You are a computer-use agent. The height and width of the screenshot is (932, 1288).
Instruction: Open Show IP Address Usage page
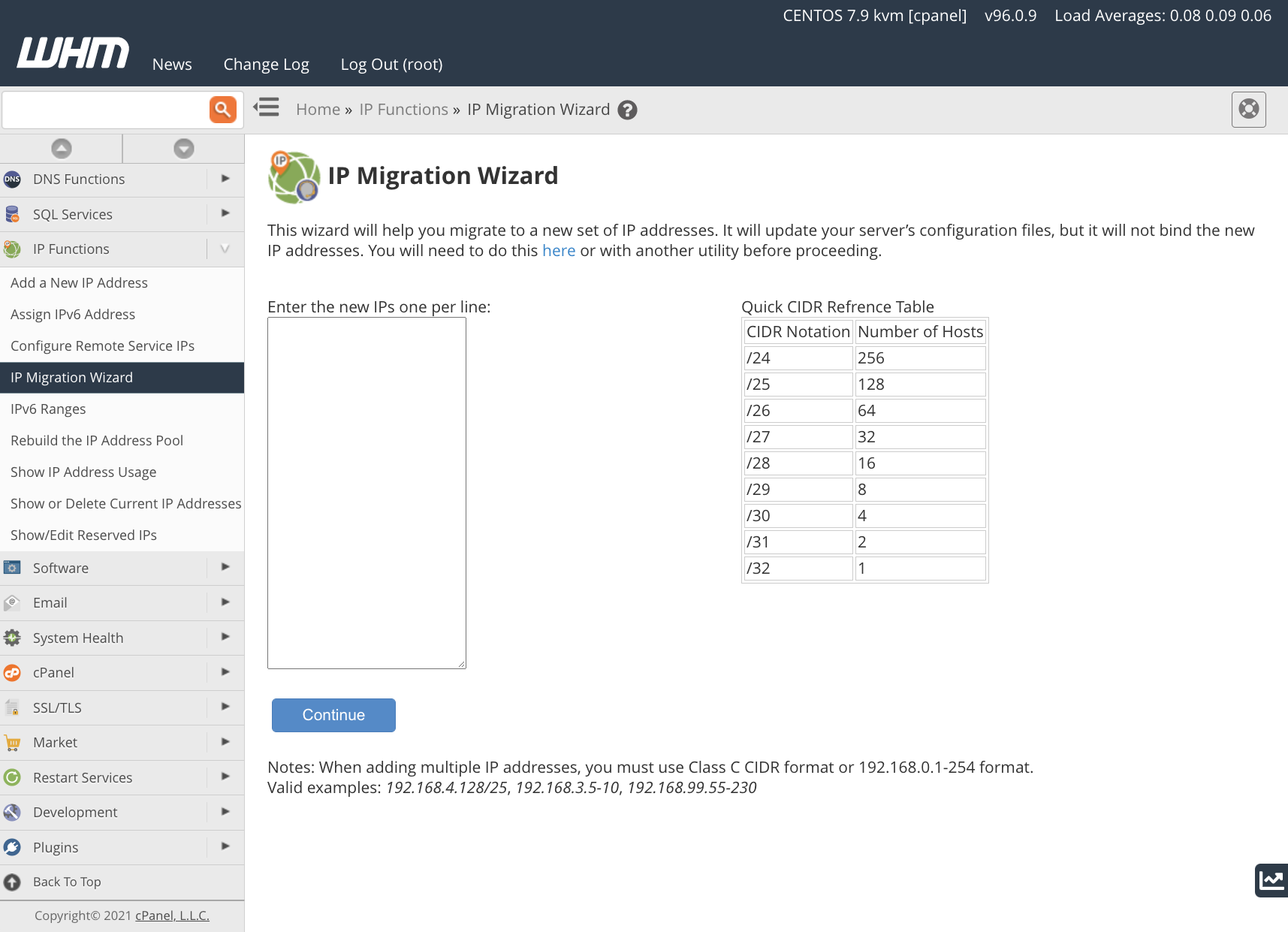point(83,472)
